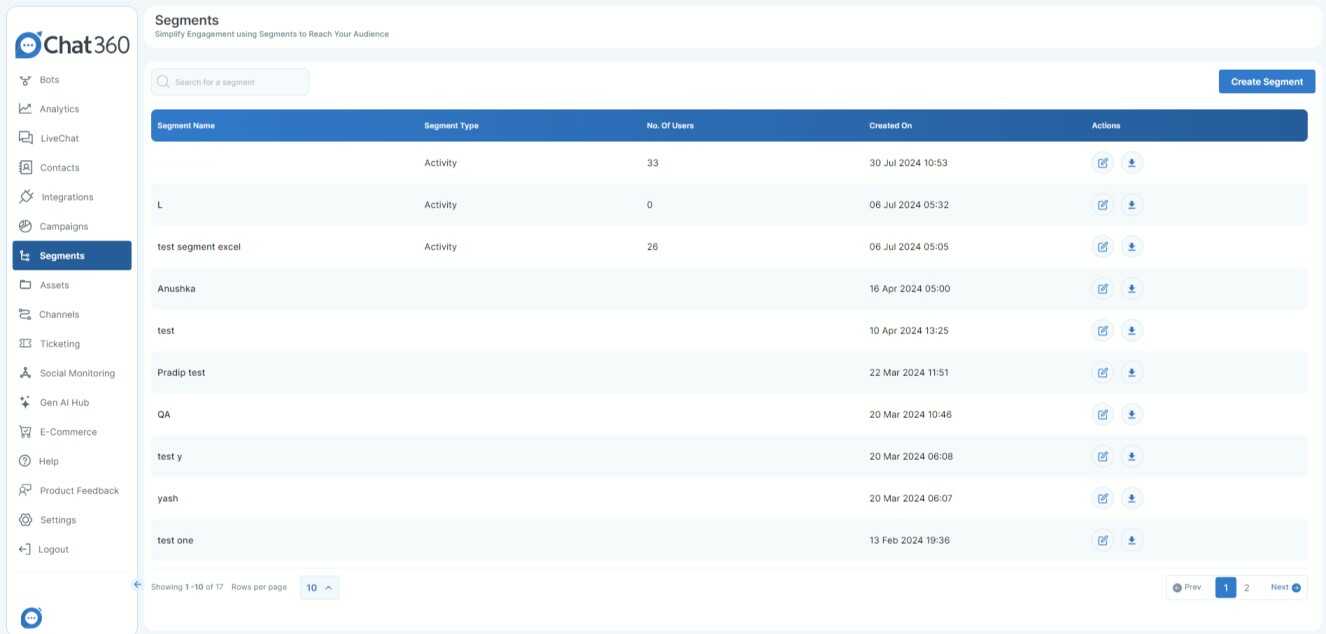This screenshot has height=634, width=1326.
Task: Click the segment search field
Action: [x=230, y=81]
